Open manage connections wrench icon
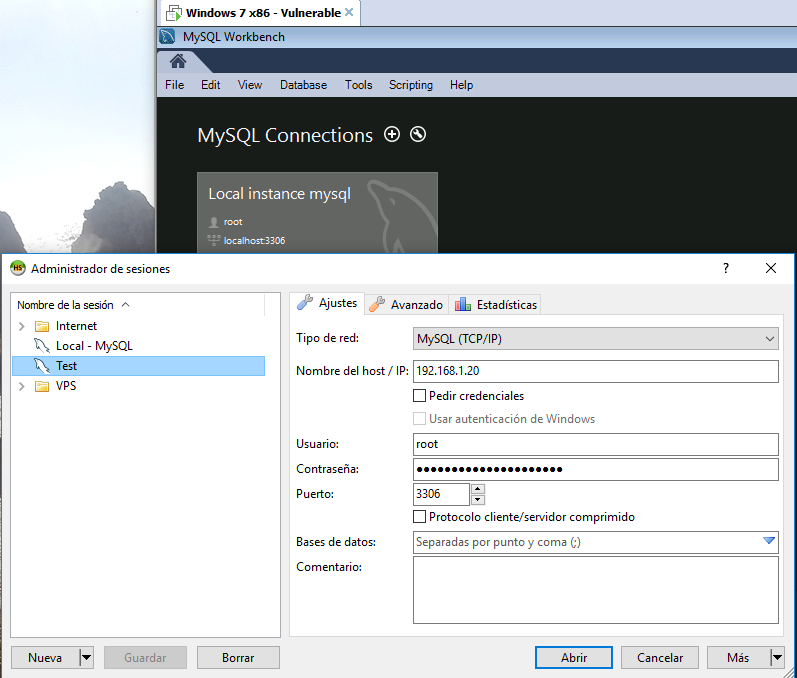This screenshot has width=797, height=678. point(418,134)
